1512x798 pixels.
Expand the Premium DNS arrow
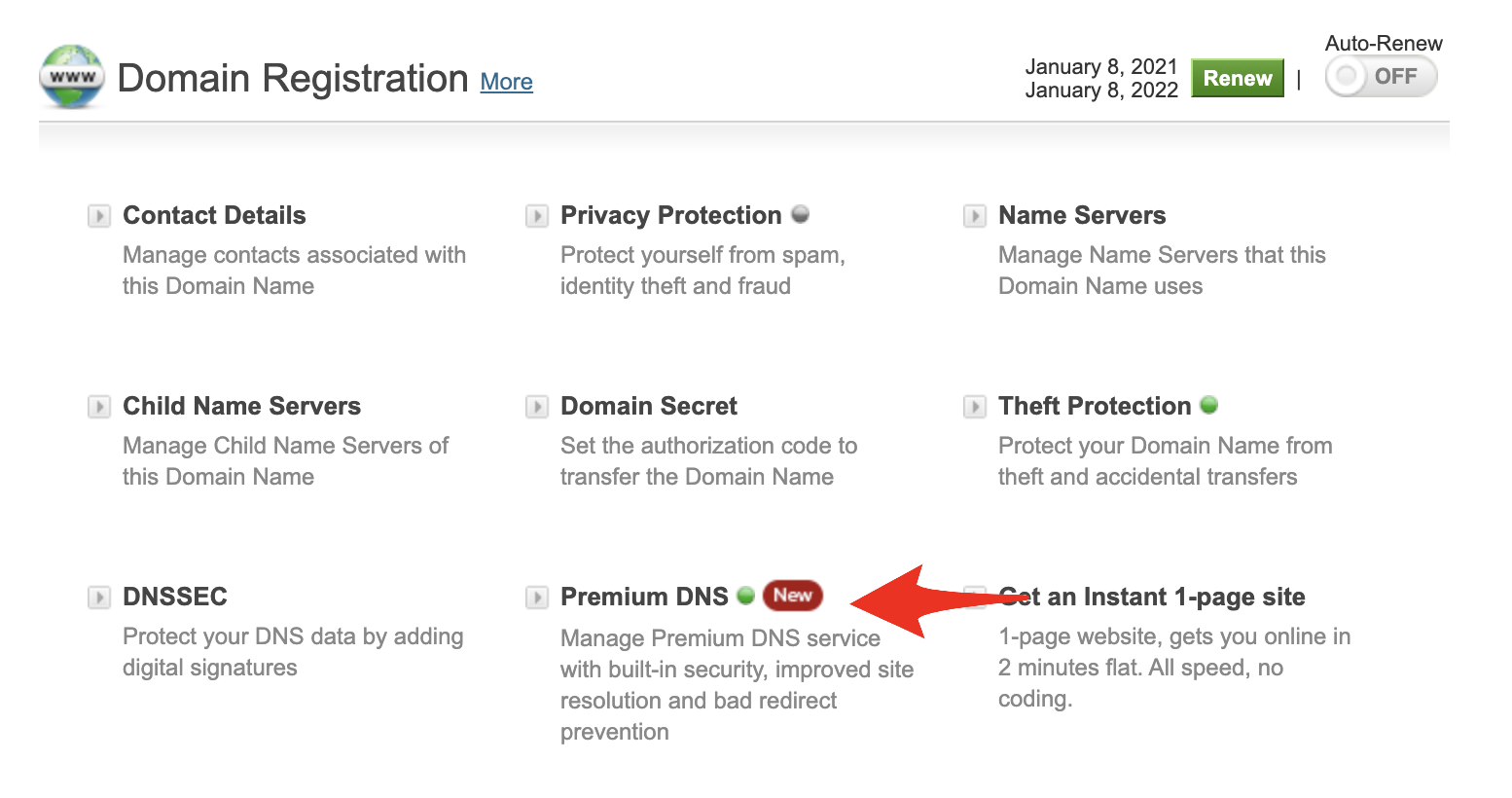[x=537, y=598]
